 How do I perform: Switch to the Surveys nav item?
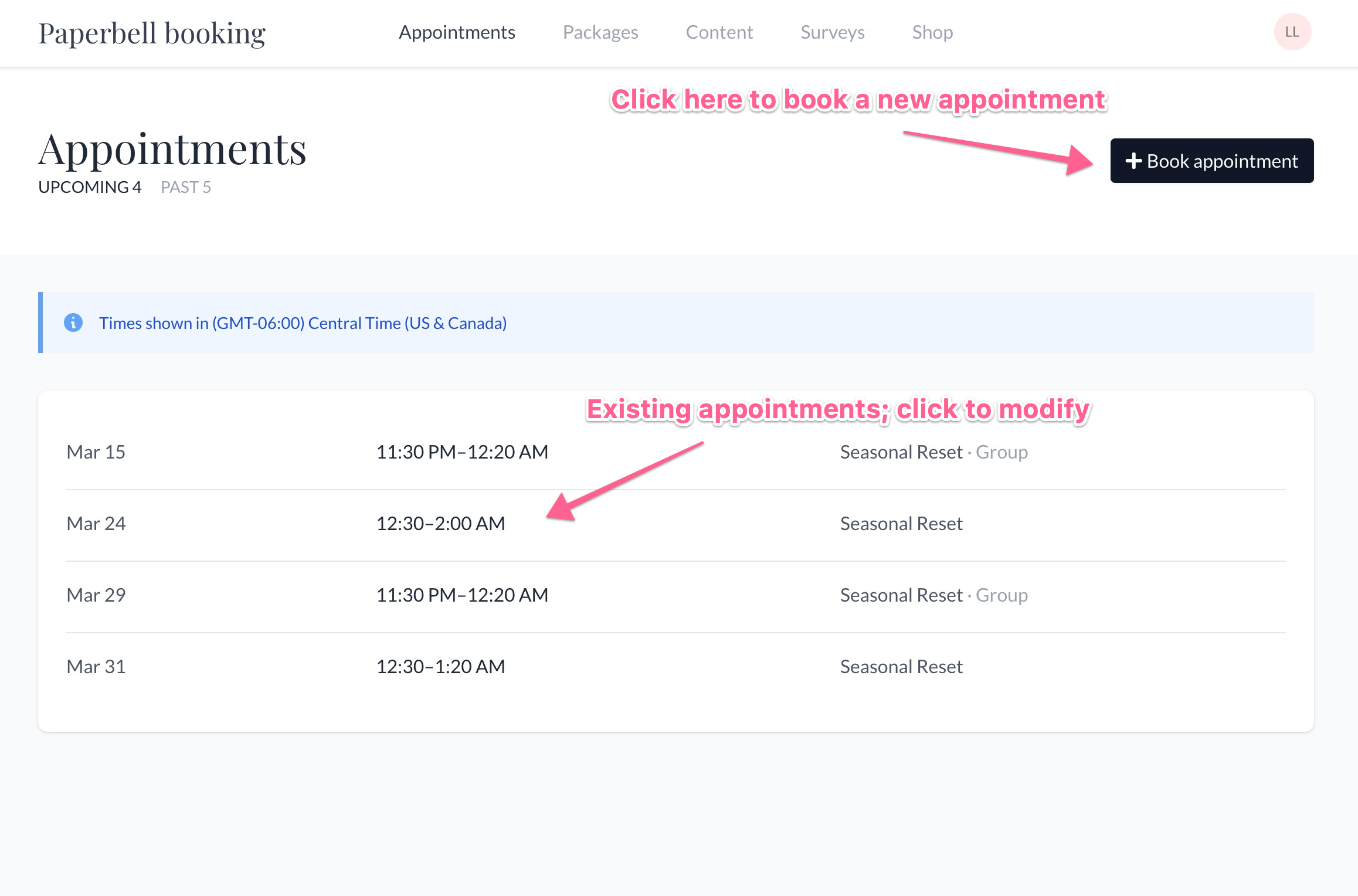click(833, 32)
